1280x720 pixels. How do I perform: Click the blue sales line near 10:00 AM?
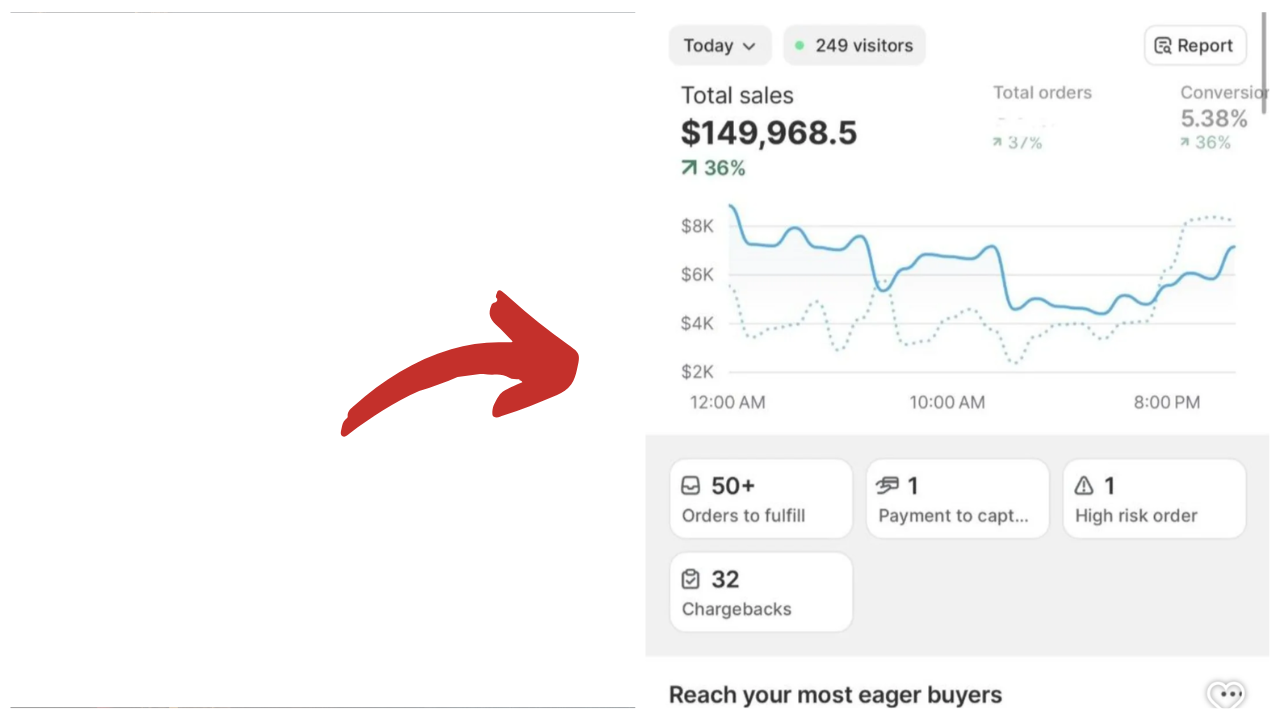[x=947, y=257]
